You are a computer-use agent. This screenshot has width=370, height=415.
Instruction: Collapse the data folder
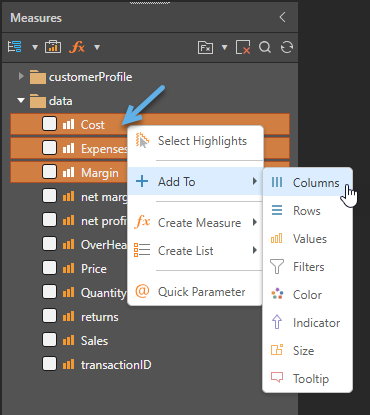tap(21, 100)
